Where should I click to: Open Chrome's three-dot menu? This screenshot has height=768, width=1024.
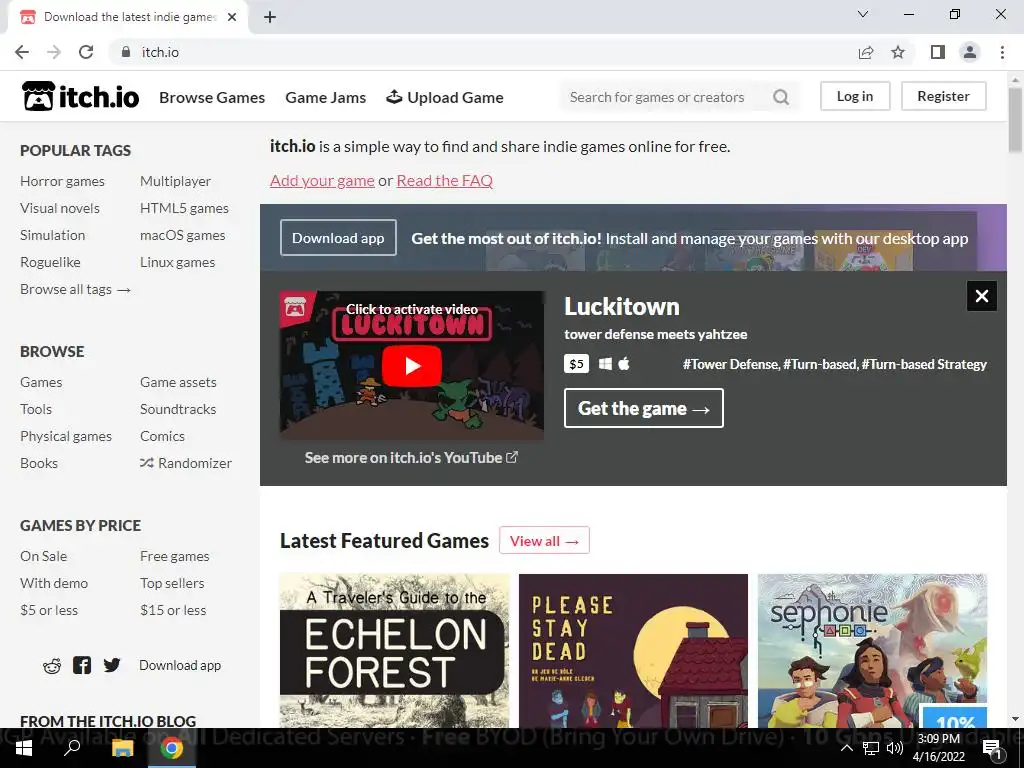coord(1002,52)
